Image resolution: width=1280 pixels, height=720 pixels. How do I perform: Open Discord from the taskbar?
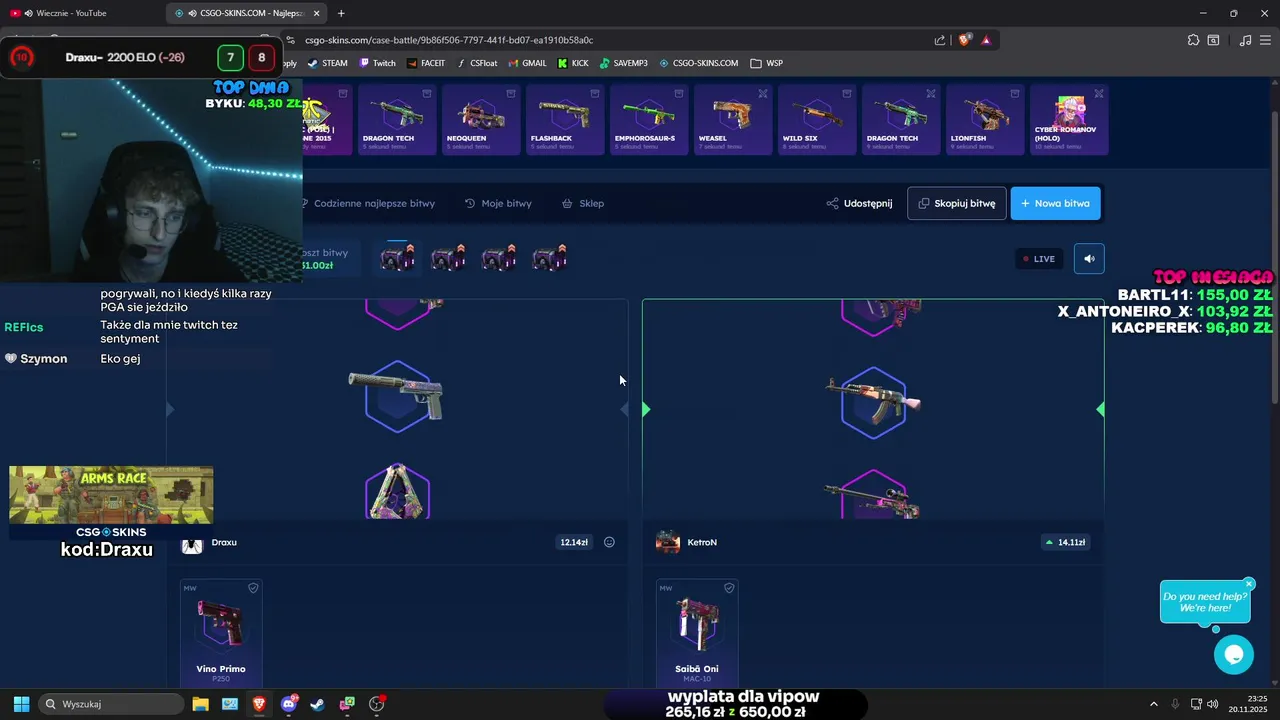point(289,704)
